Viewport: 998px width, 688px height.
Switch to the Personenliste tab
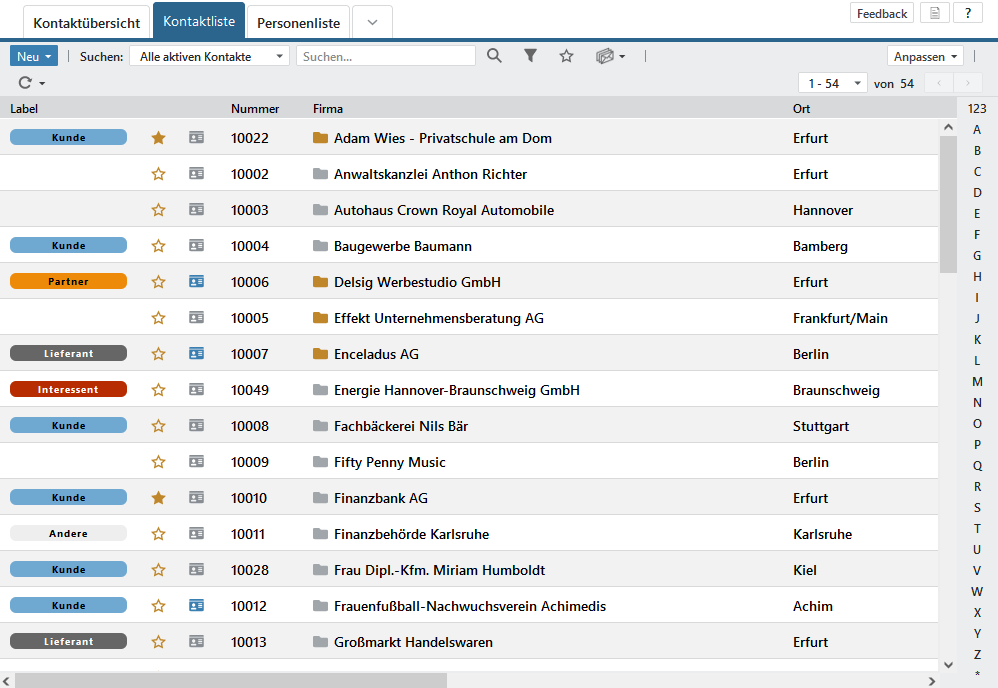298,22
